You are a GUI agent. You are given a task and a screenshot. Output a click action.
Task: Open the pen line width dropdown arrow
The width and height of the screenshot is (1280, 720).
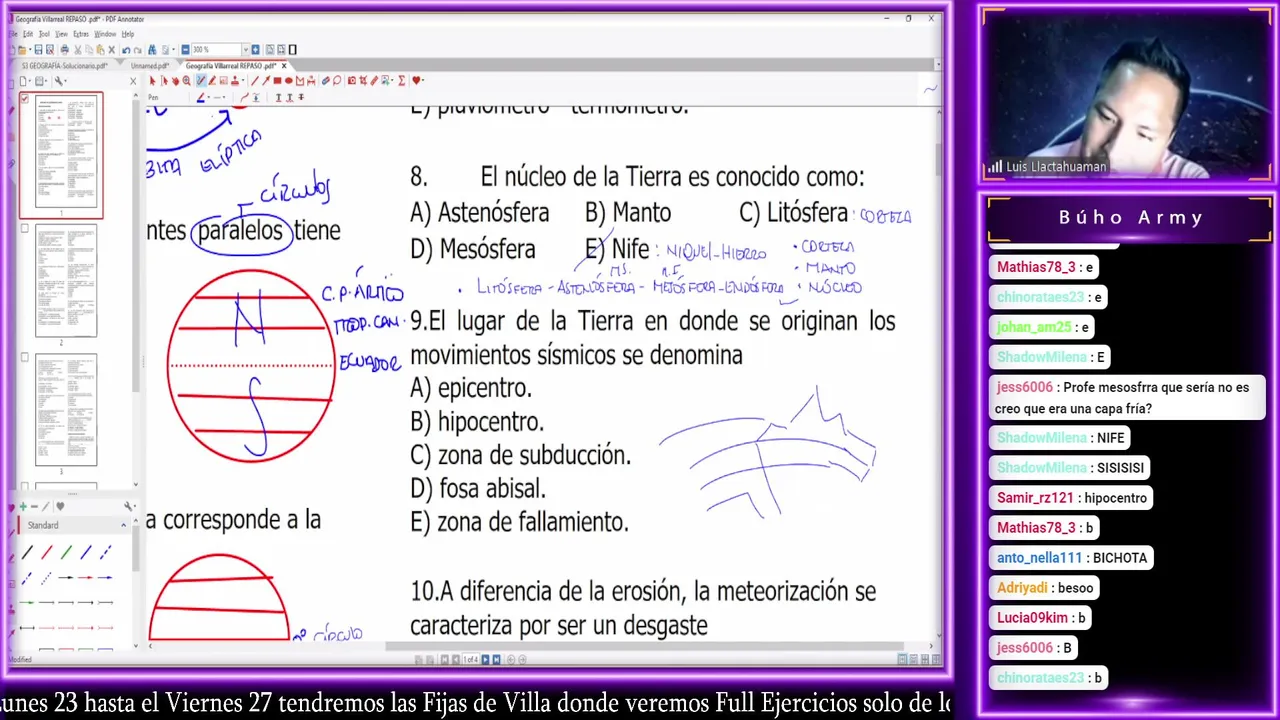coord(224,98)
